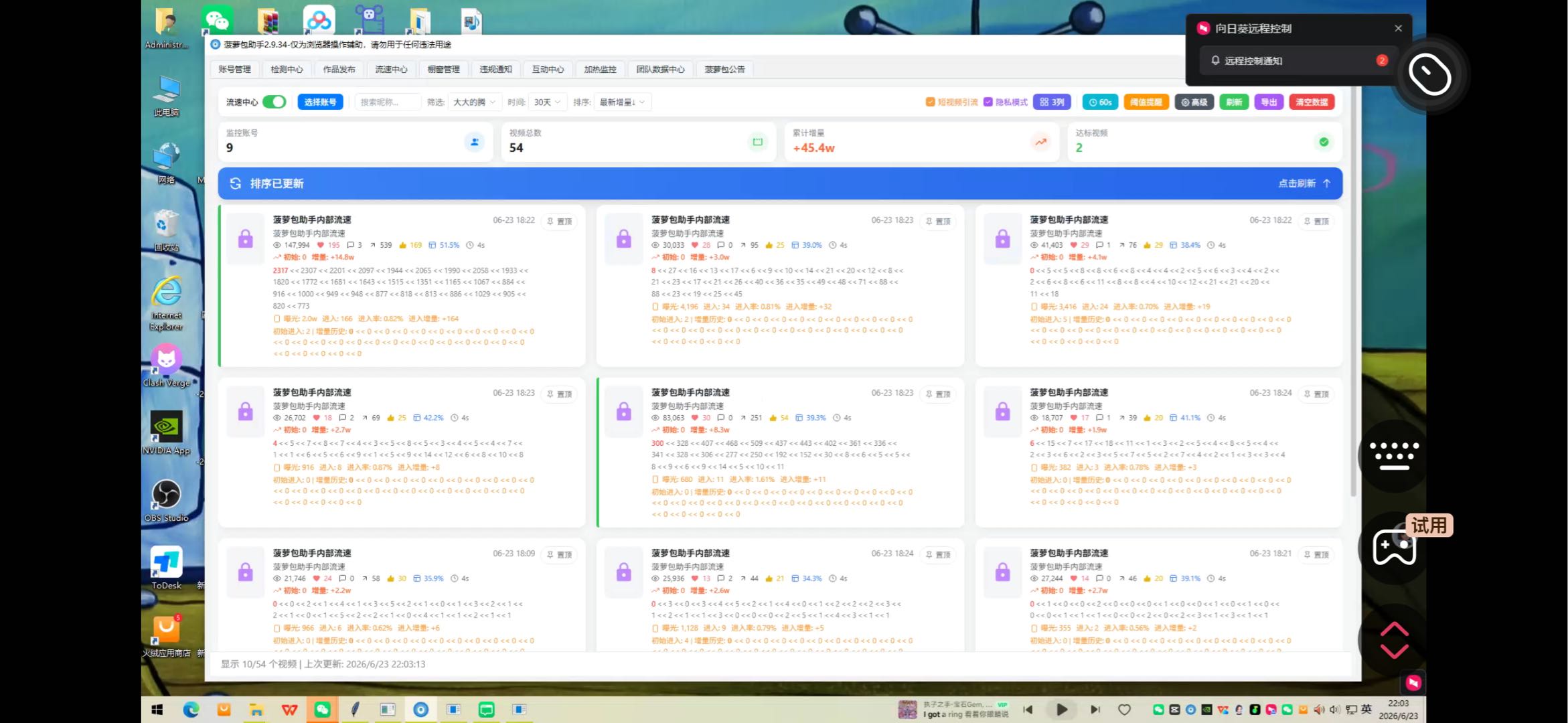Click the 累计增量 trend arrow icon
Viewport: 1568px width, 723px height.
click(x=1040, y=142)
